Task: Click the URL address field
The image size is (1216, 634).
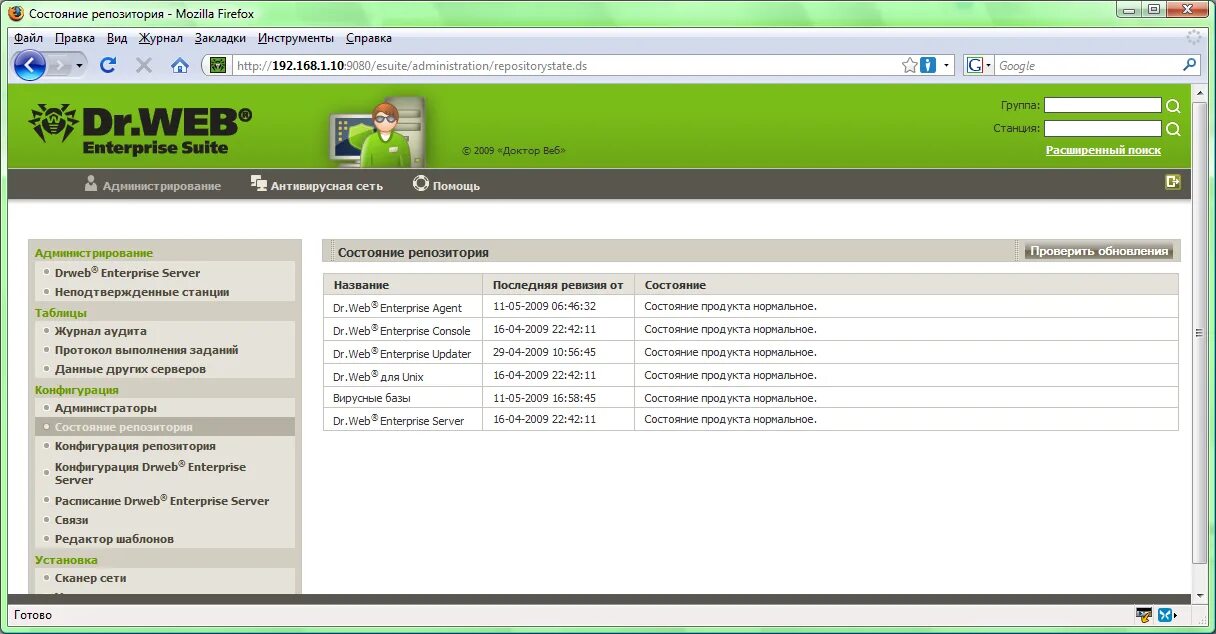Action: [x=565, y=65]
